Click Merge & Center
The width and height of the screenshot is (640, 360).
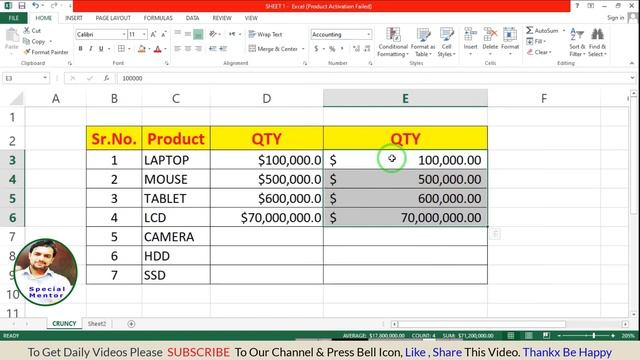coord(273,49)
